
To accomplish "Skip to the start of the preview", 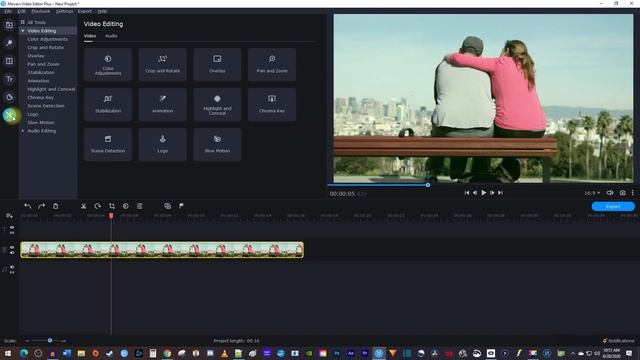I will point(467,193).
